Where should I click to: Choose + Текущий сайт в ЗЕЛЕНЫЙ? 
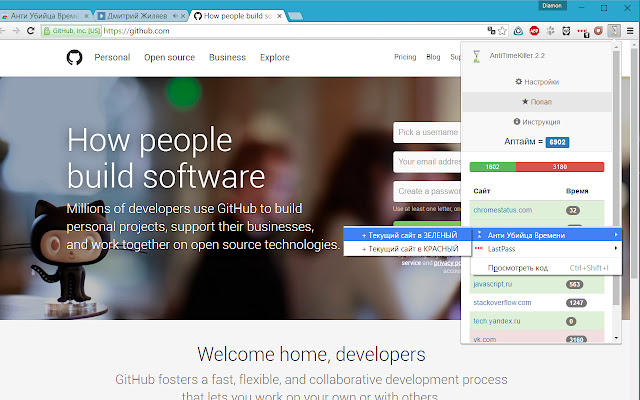coord(407,235)
